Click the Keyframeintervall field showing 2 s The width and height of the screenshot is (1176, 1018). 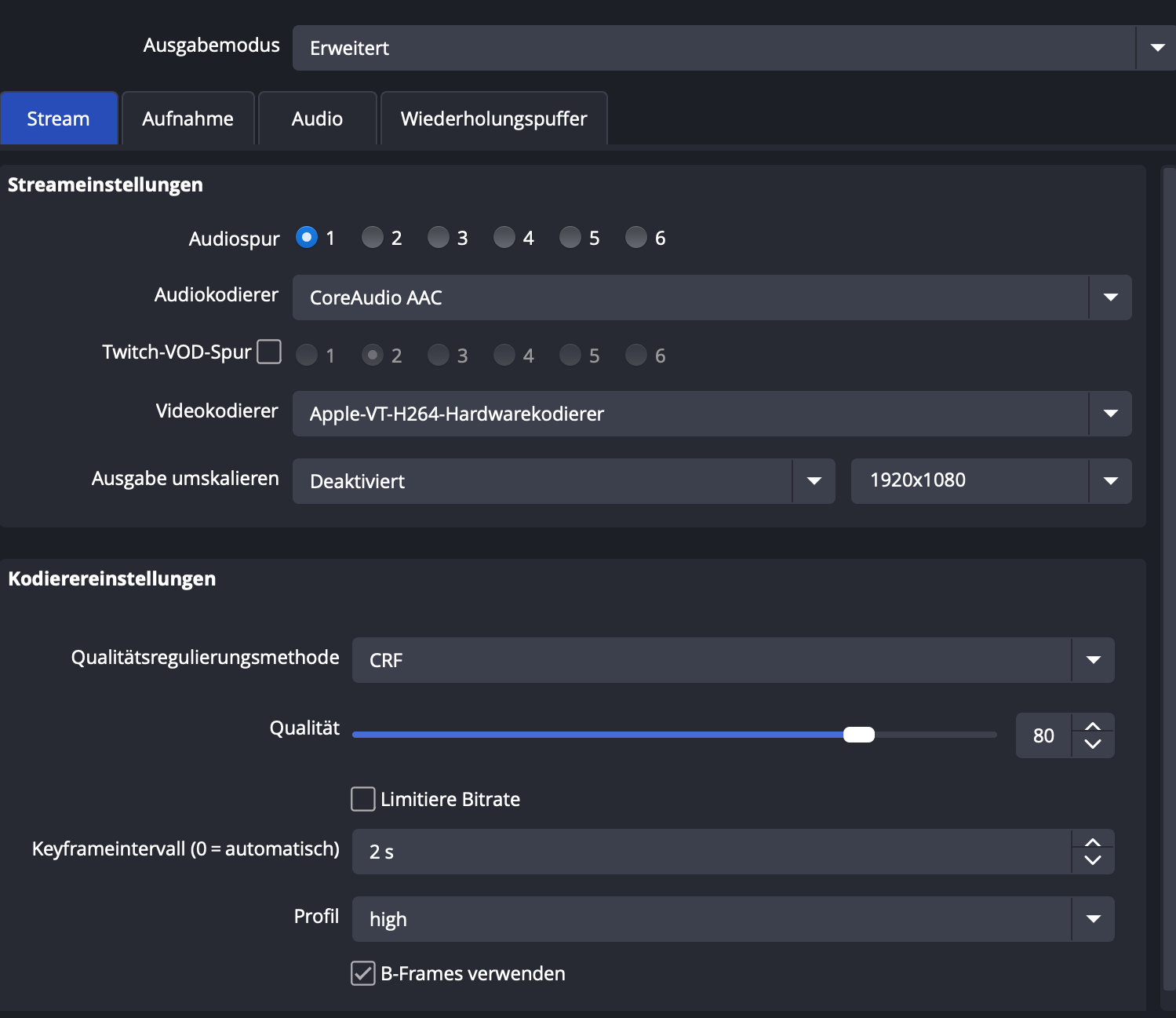pyautogui.click(x=712, y=852)
